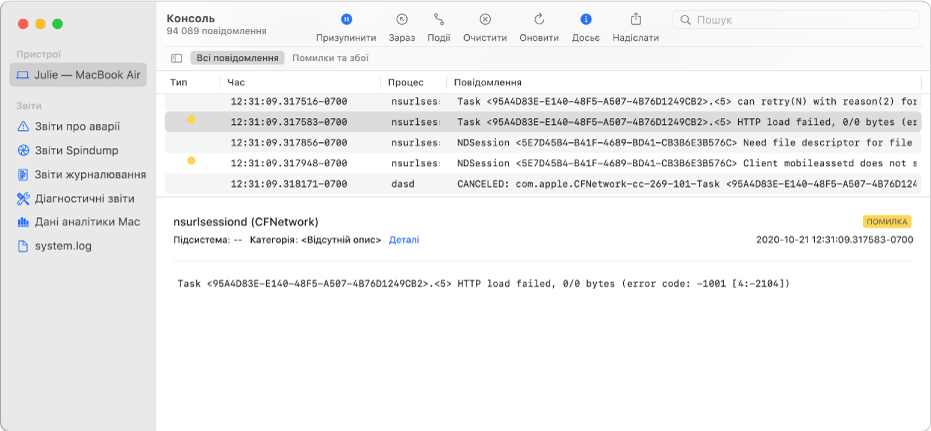Click the system.log file icon
The height and width of the screenshot is (431, 931).
(x=23, y=246)
